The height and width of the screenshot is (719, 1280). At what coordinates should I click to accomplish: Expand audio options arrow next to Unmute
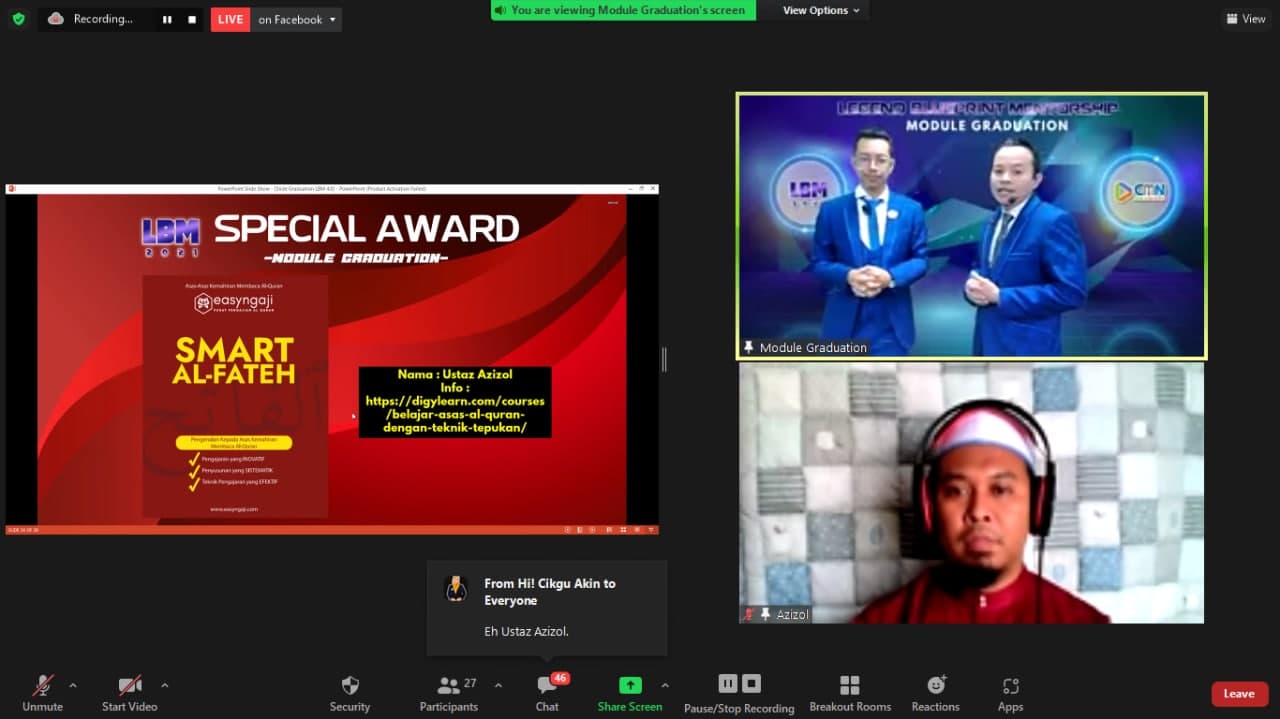pos(73,686)
